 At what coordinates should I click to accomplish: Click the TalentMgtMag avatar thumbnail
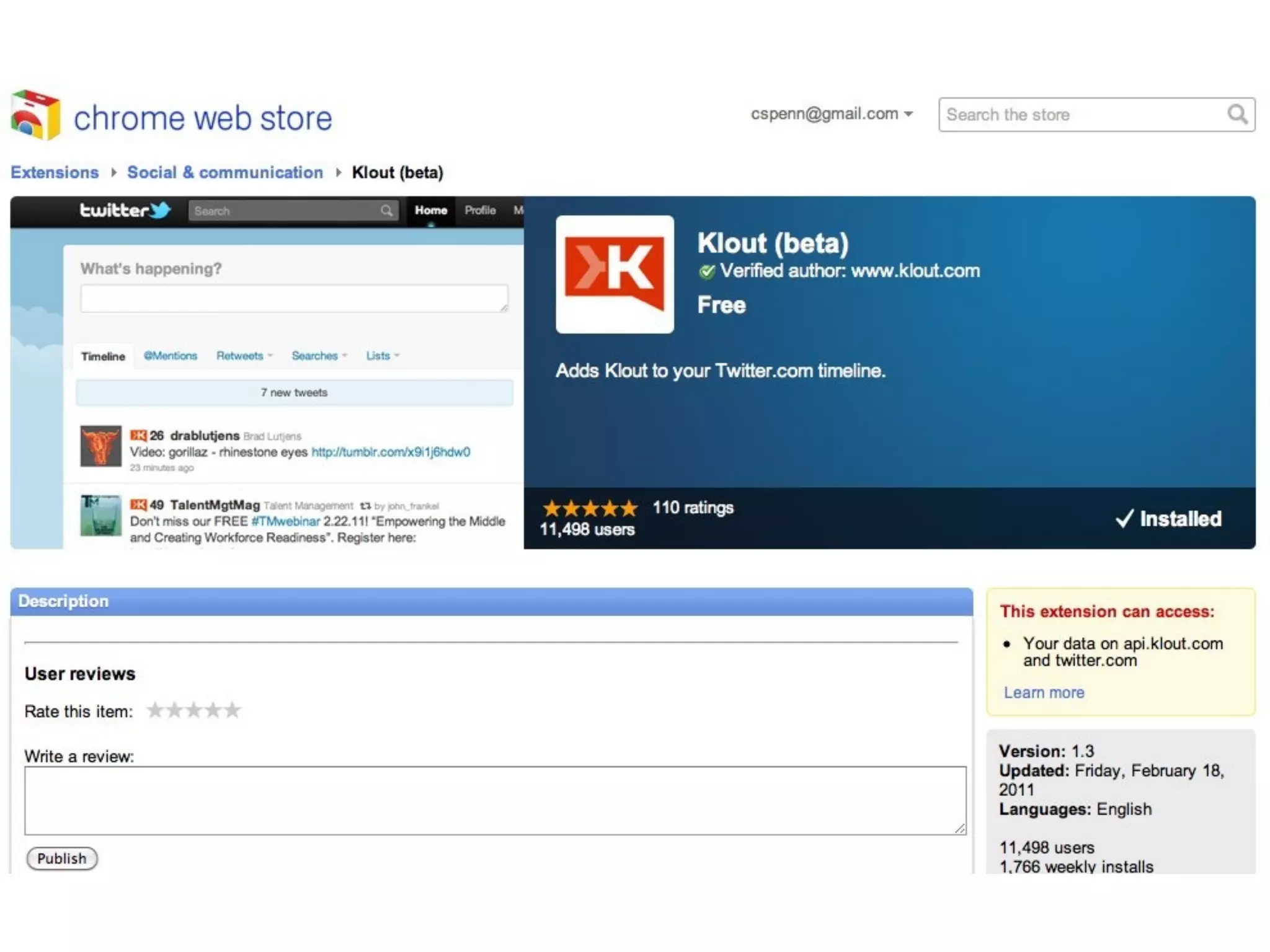click(x=100, y=515)
